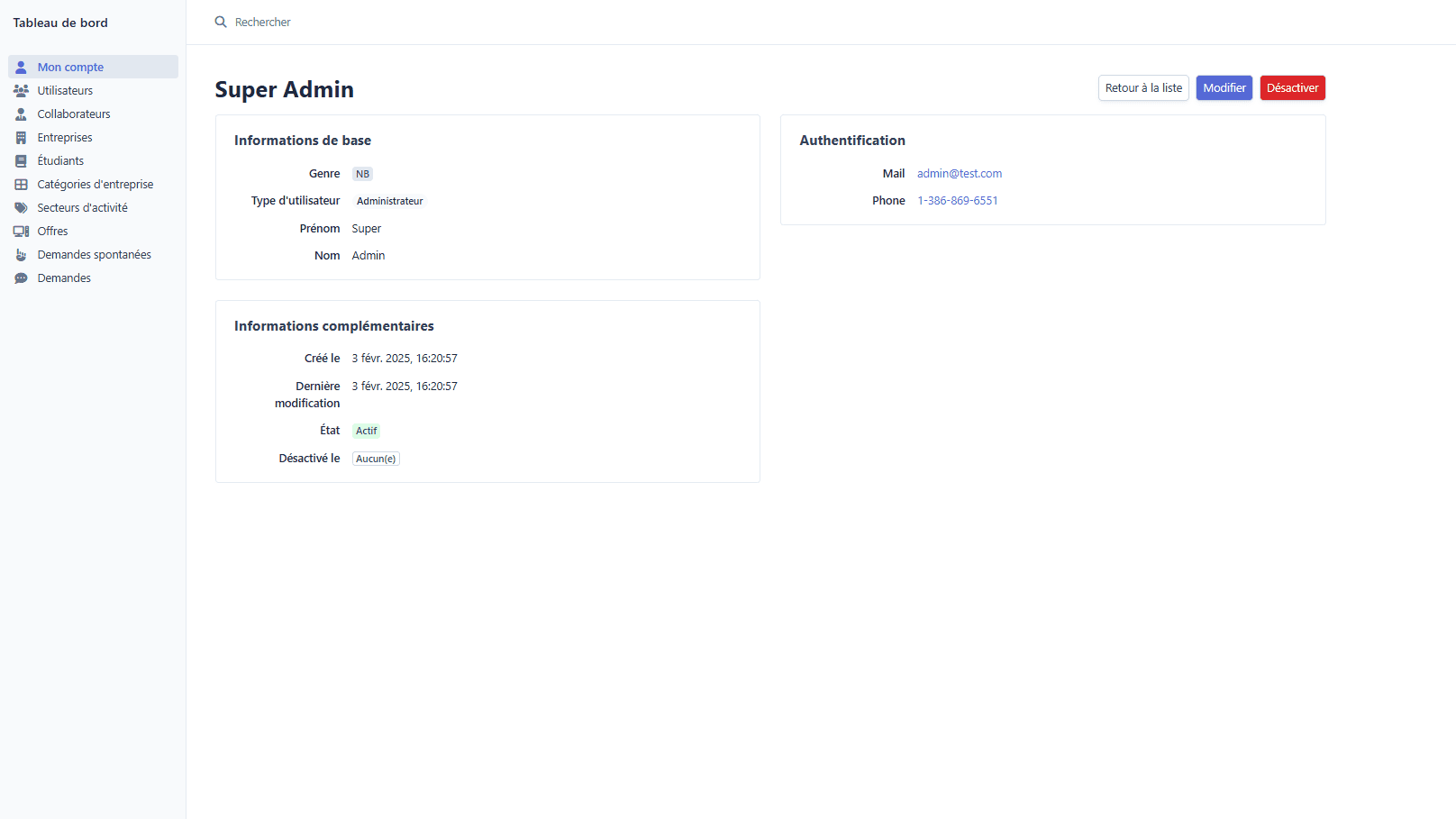Click the Prénom value Super
Image resolution: width=1456 pixels, height=819 pixels.
click(x=366, y=228)
